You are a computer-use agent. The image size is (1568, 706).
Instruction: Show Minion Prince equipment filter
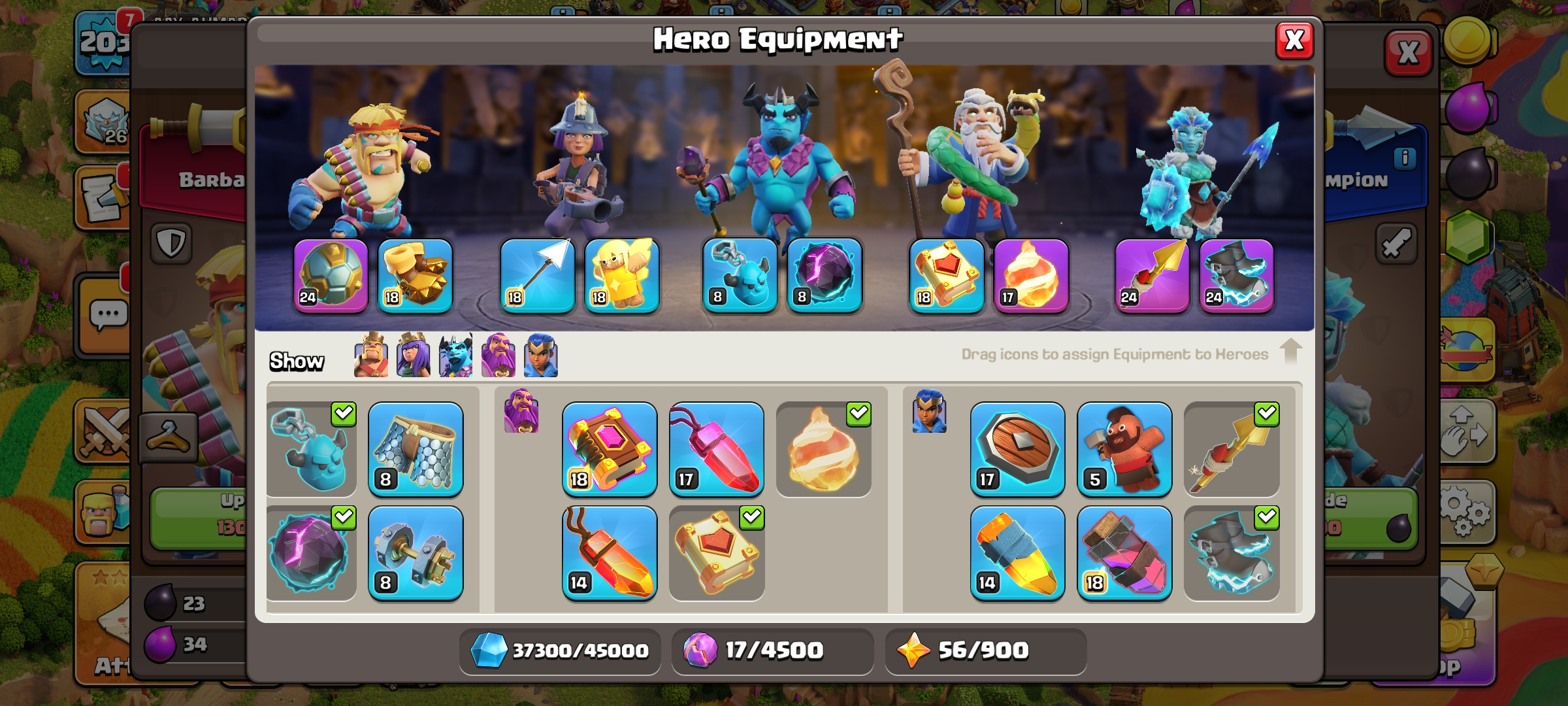pyautogui.click(x=455, y=355)
